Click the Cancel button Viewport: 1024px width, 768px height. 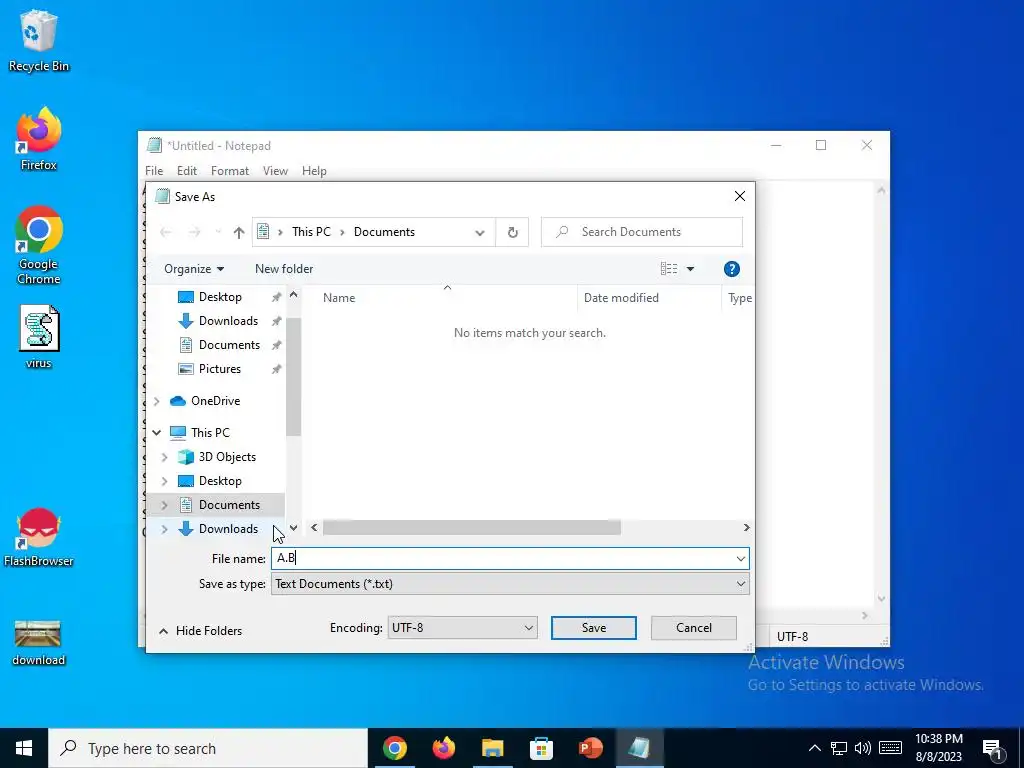coord(694,628)
